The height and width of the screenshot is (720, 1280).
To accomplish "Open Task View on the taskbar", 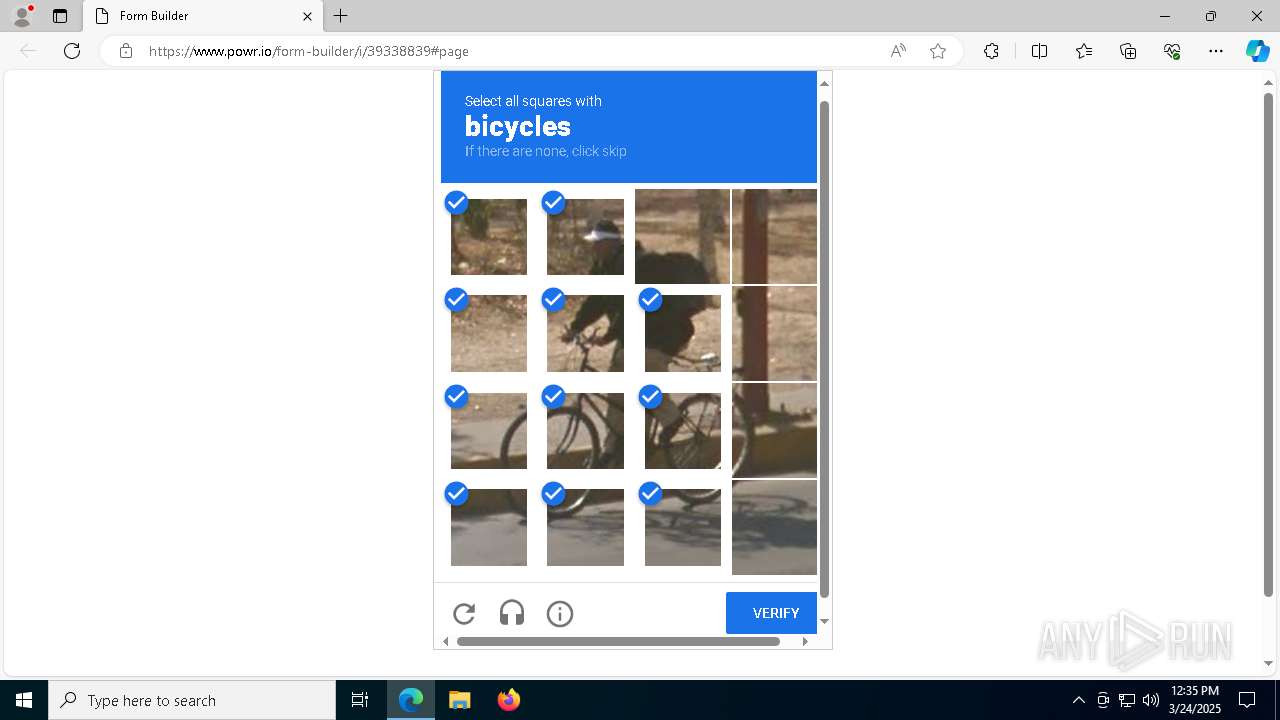I will click(360, 700).
